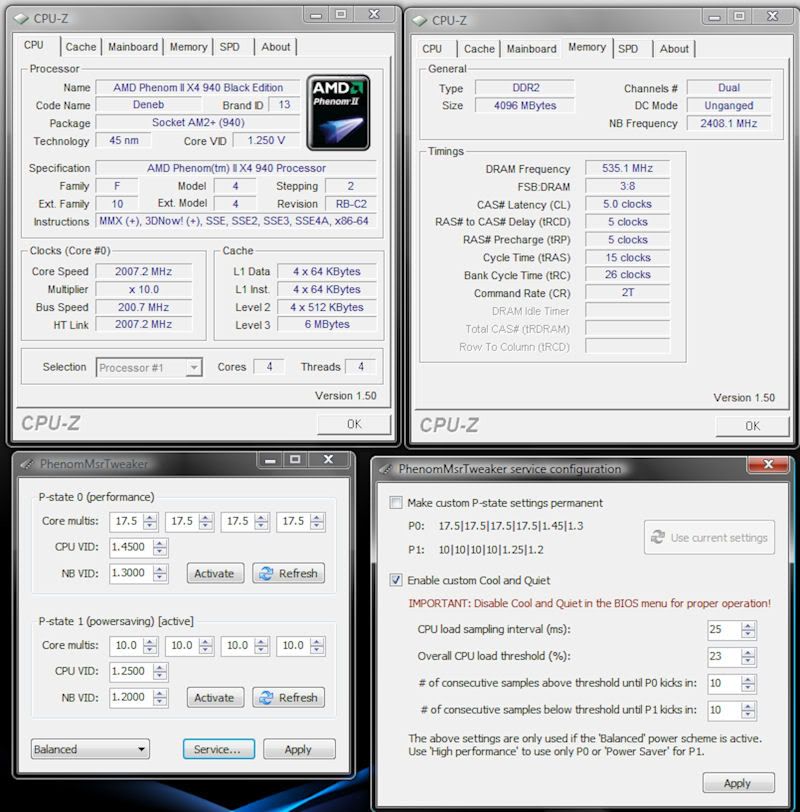
Task: Click the Core Speed value 2007.2 MHz
Action: point(143,271)
